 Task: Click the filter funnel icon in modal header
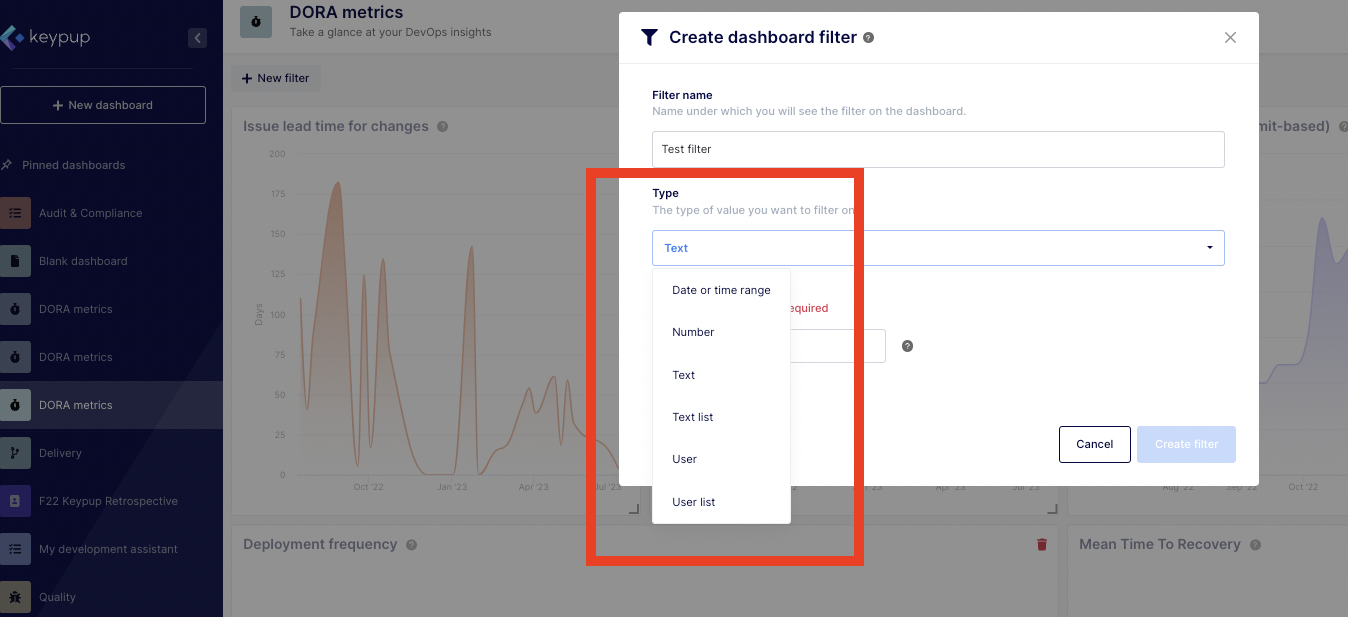point(648,37)
